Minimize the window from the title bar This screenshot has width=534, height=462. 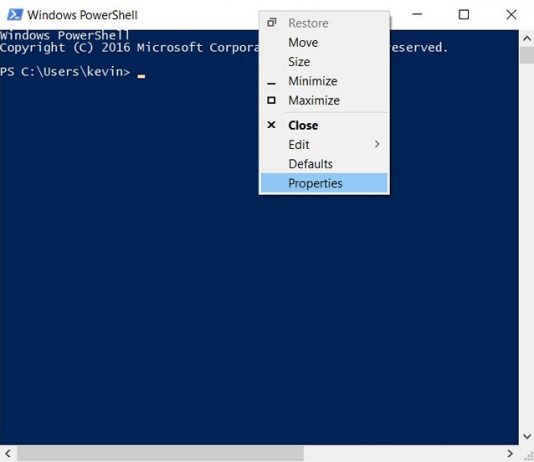(417, 14)
